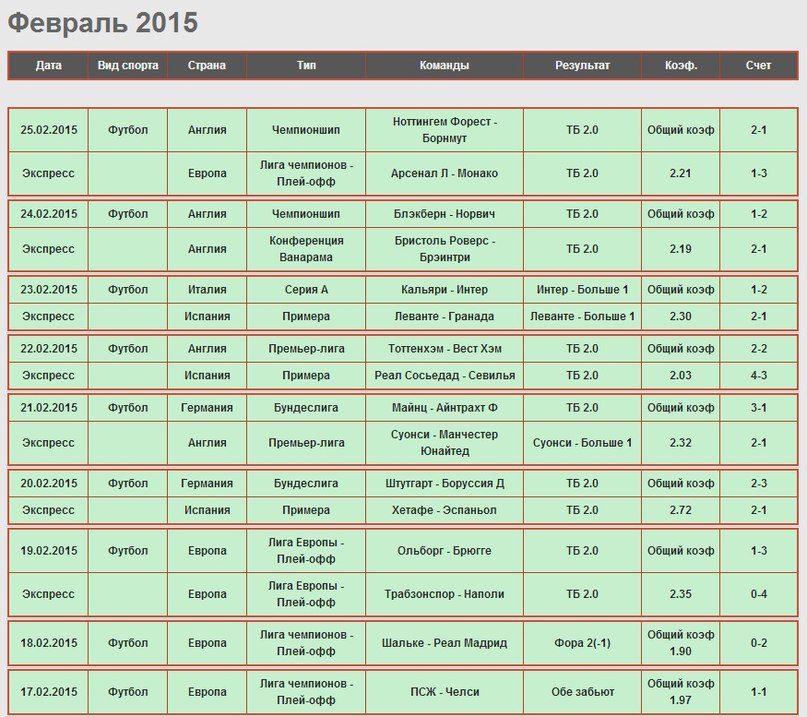Select the date cell 21.02.2015
Image resolution: width=807 pixels, height=717 pixels.
click(x=48, y=408)
